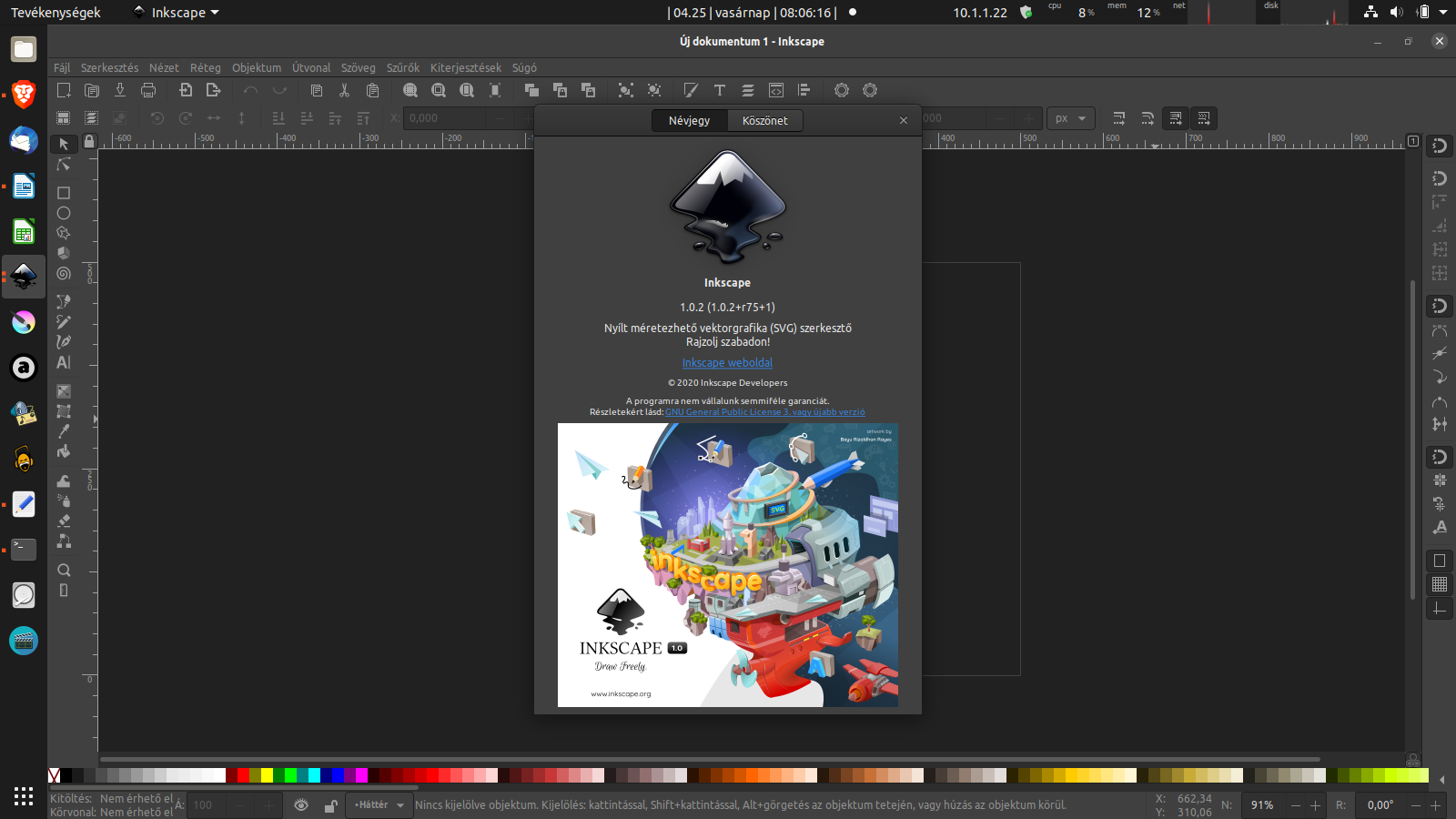Select the Paint bucket fill tool

(x=64, y=451)
